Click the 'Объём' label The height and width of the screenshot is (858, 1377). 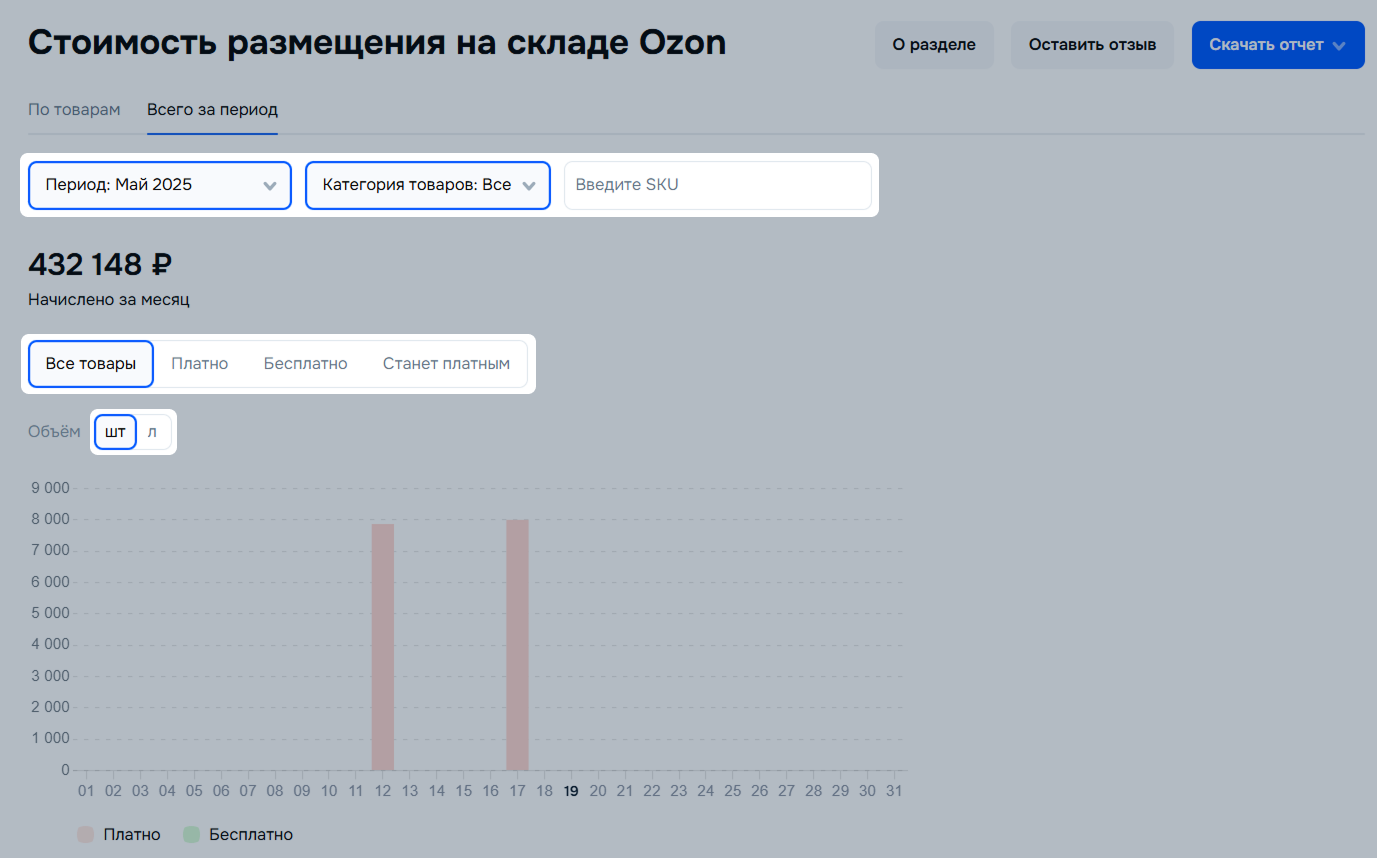(54, 432)
